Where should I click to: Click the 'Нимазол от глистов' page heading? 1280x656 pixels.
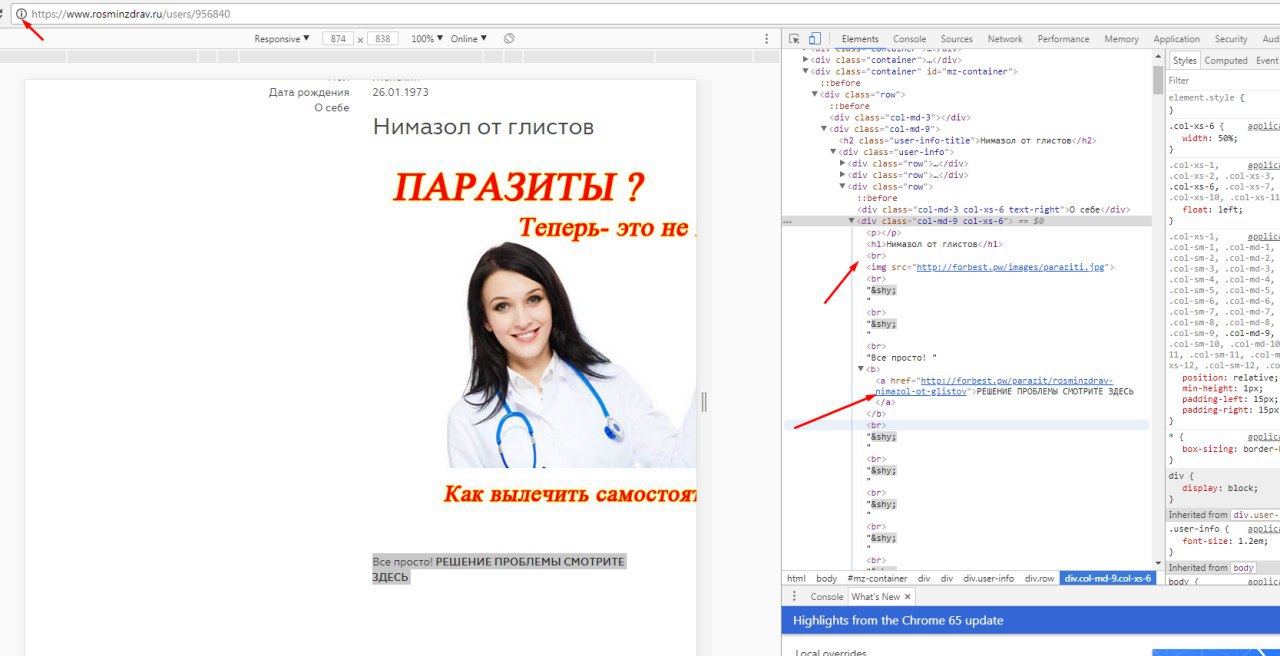pos(483,127)
